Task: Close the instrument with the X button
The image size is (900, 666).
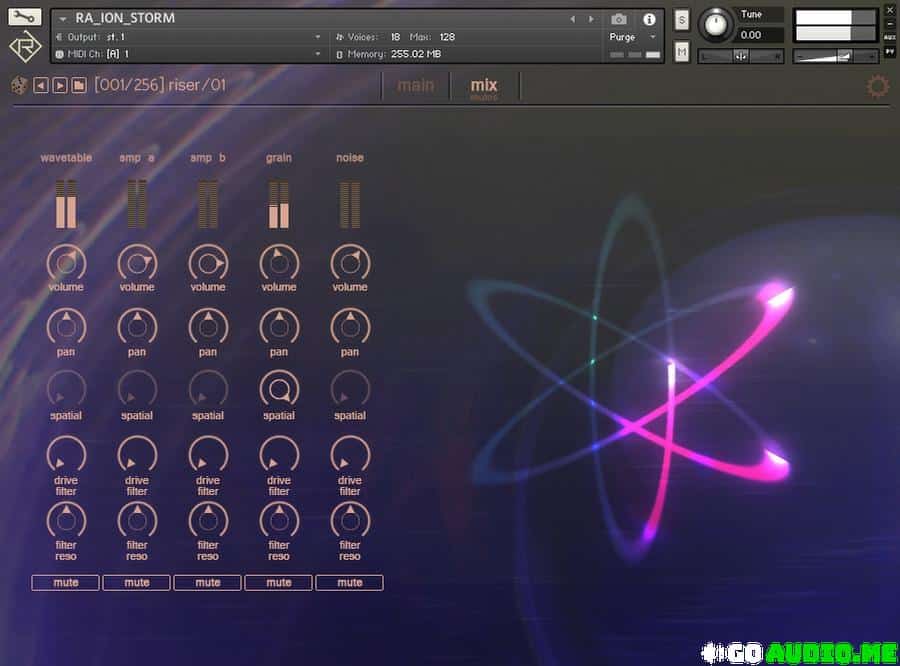Action: (890, 11)
